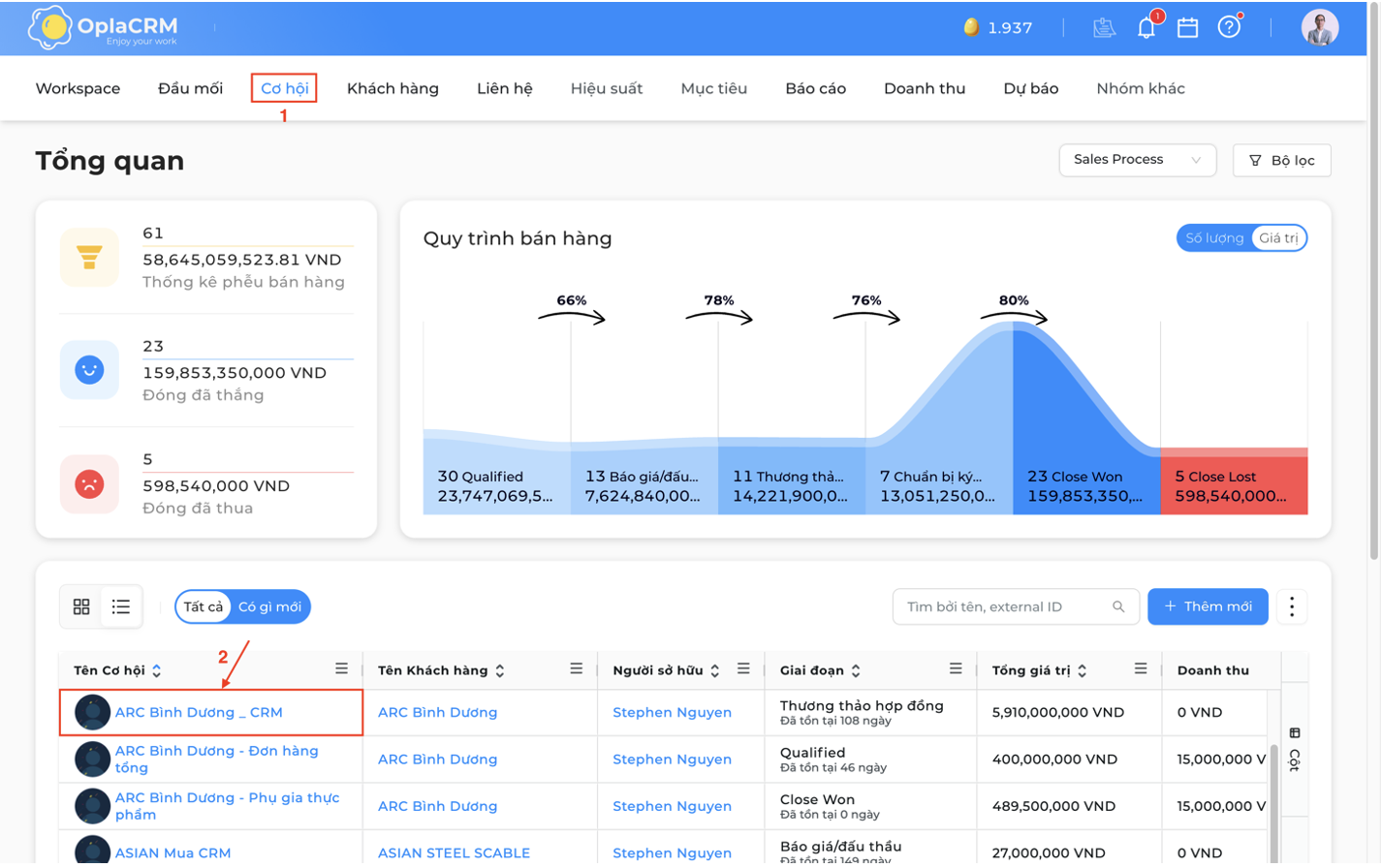Open the Mục tiêu tab
This screenshot has width=1382, height=868.
pyautogui.click(x=713, y=88)
